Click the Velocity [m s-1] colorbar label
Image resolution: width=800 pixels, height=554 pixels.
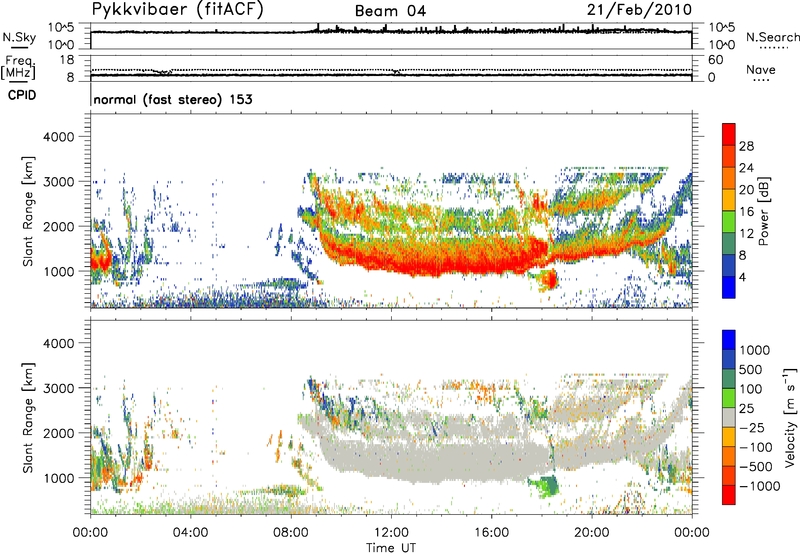pyautogui.click(x=790, y=417)
